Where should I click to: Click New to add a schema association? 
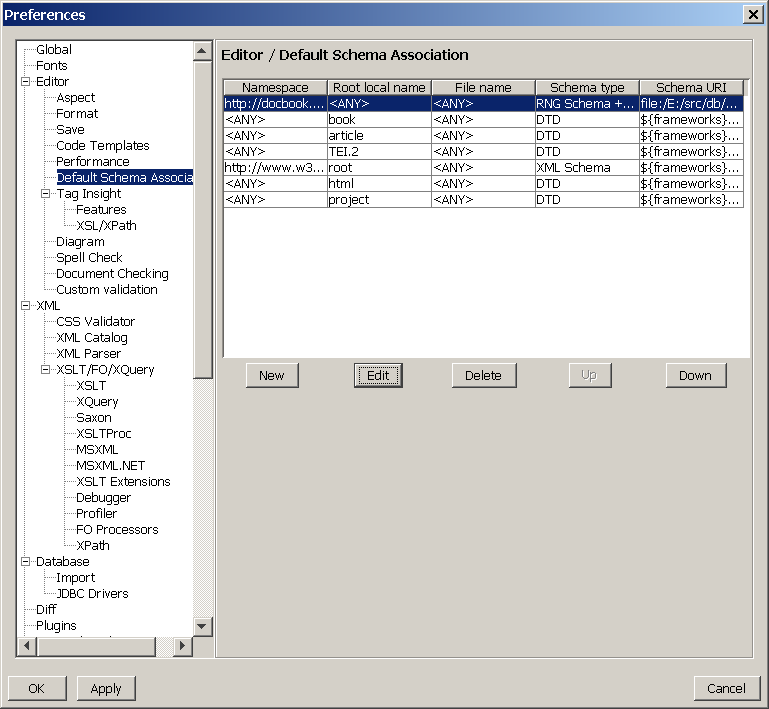coord(271,376)
